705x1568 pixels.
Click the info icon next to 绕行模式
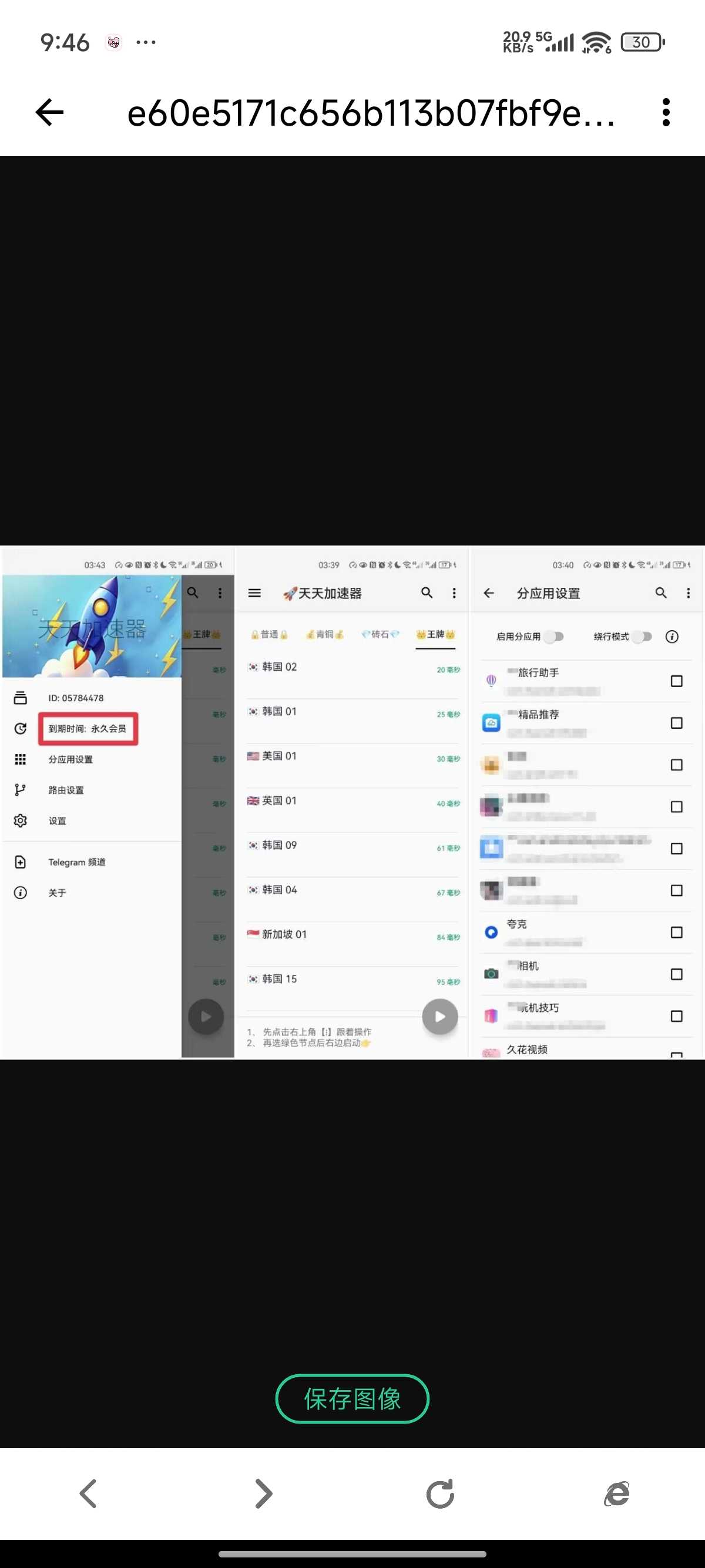tap(672, 637)
